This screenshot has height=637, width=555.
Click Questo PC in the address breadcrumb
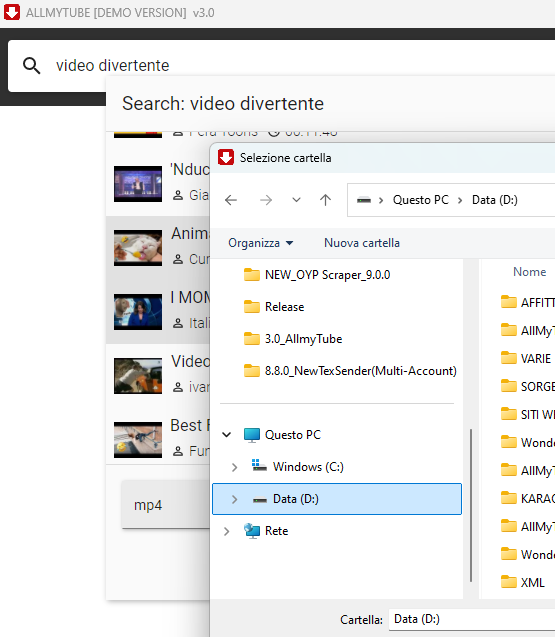[421, 200]
